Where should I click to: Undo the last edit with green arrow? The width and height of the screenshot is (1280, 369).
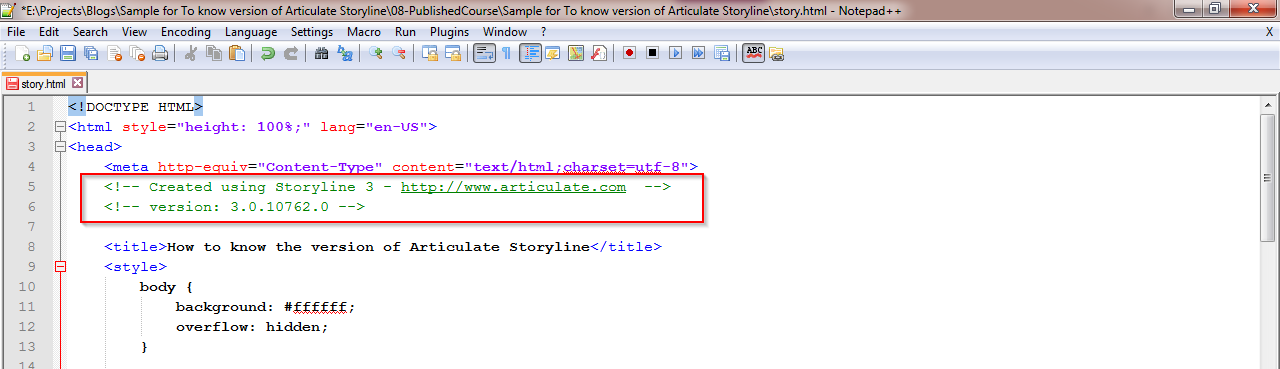pyautogui.click(x=267, y=53)
